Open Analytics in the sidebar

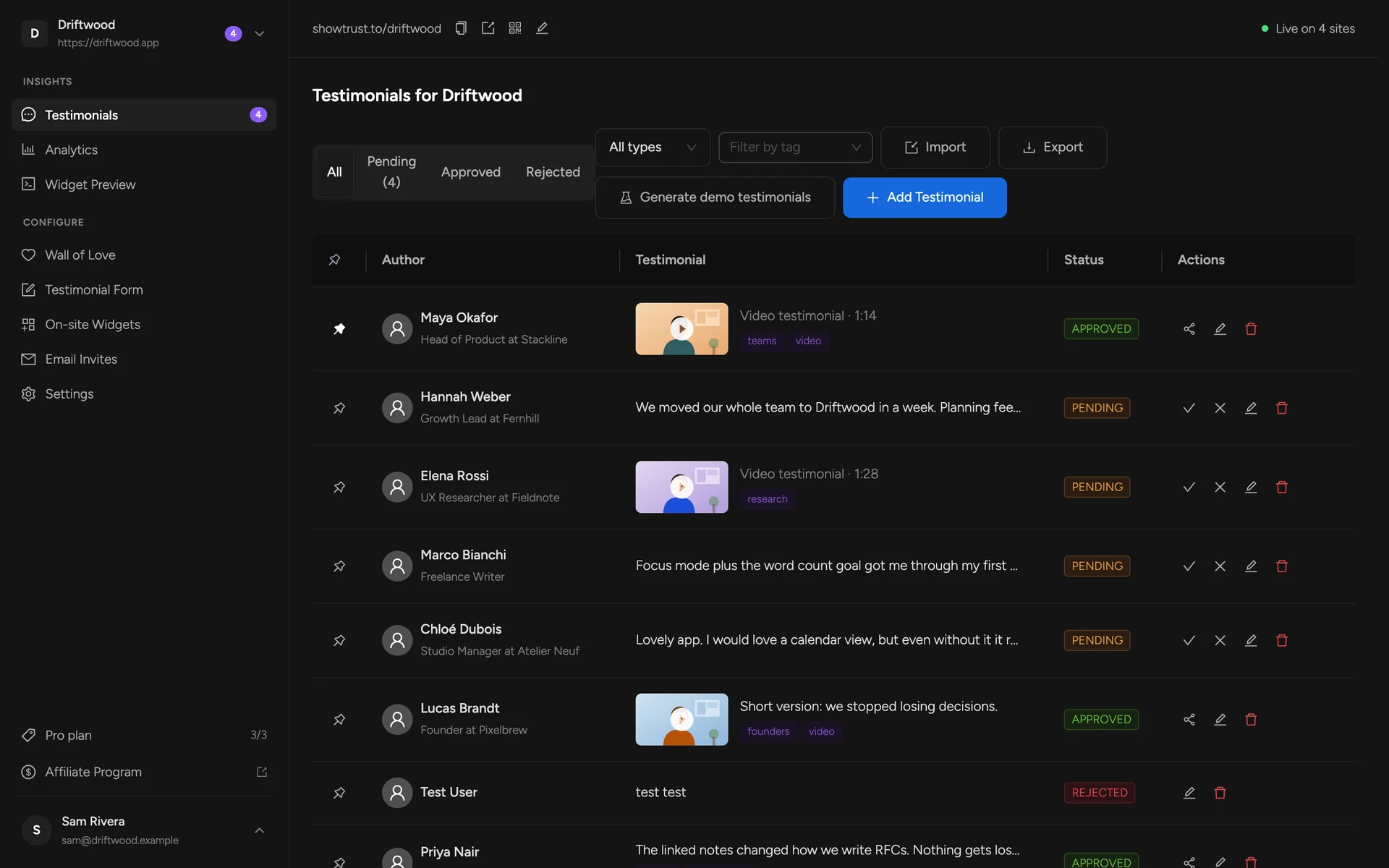(x=144, y=150)
